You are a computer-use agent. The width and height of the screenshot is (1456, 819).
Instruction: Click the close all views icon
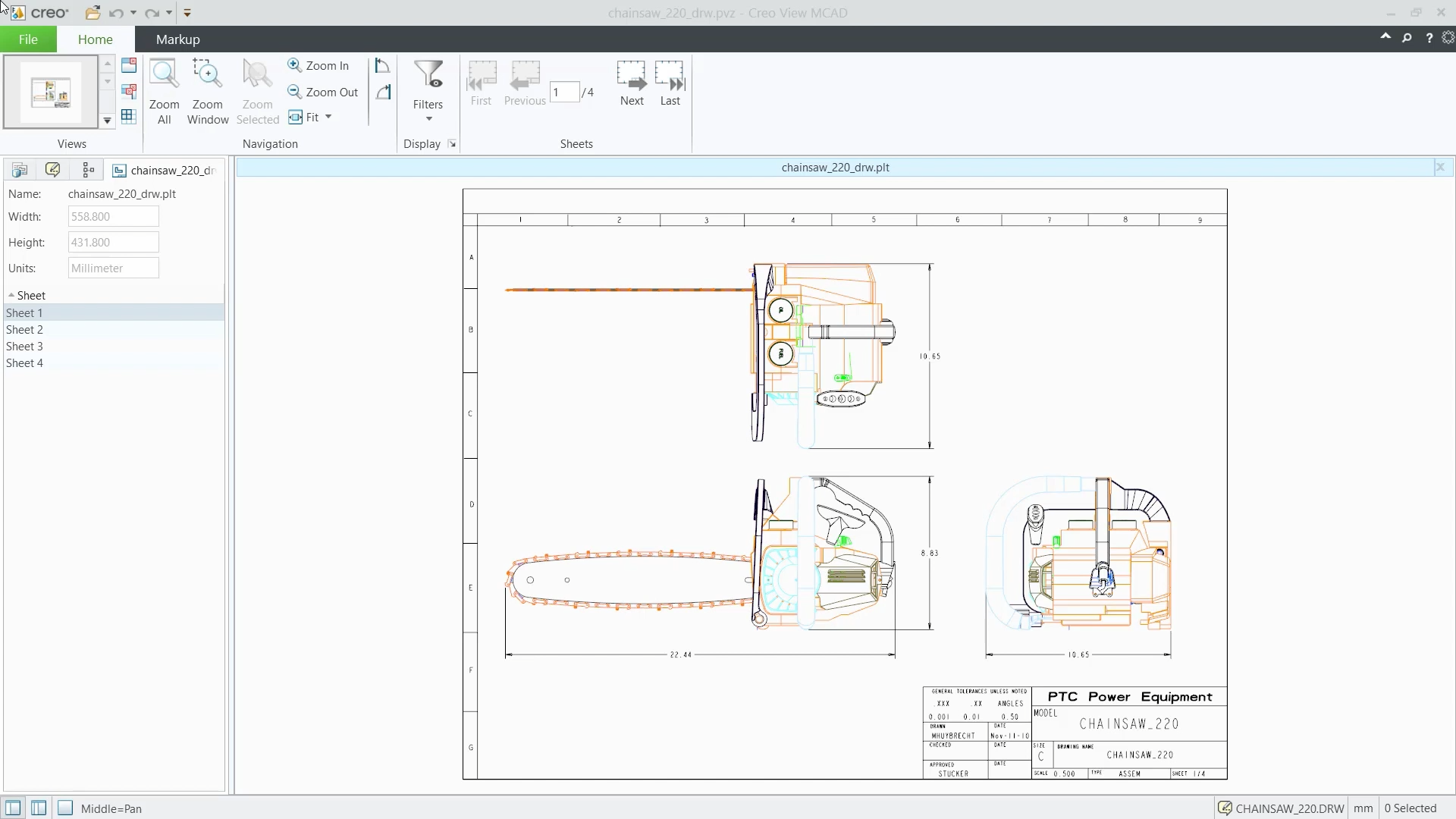coord(129,91)
